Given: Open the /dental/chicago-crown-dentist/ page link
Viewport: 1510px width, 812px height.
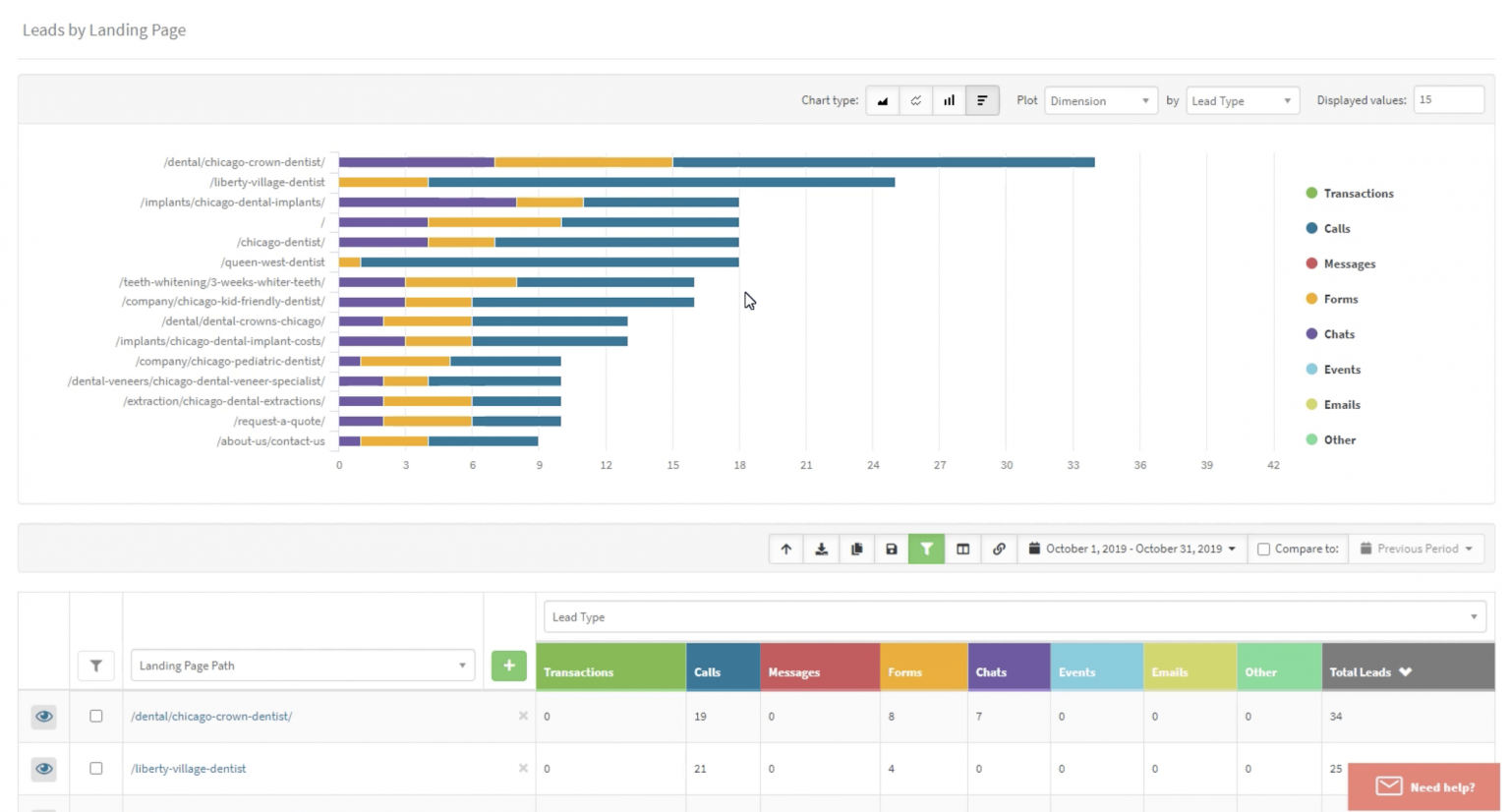Looking at the screenshot, I should tap(211, 716).
